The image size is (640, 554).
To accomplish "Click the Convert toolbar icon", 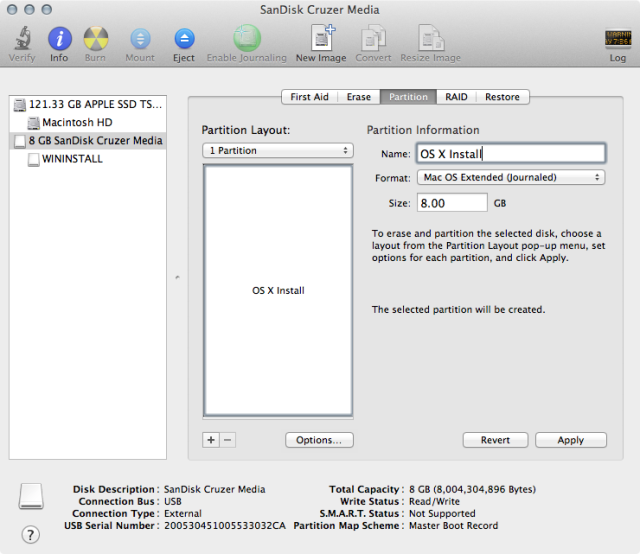I will (x=373, y=38).
